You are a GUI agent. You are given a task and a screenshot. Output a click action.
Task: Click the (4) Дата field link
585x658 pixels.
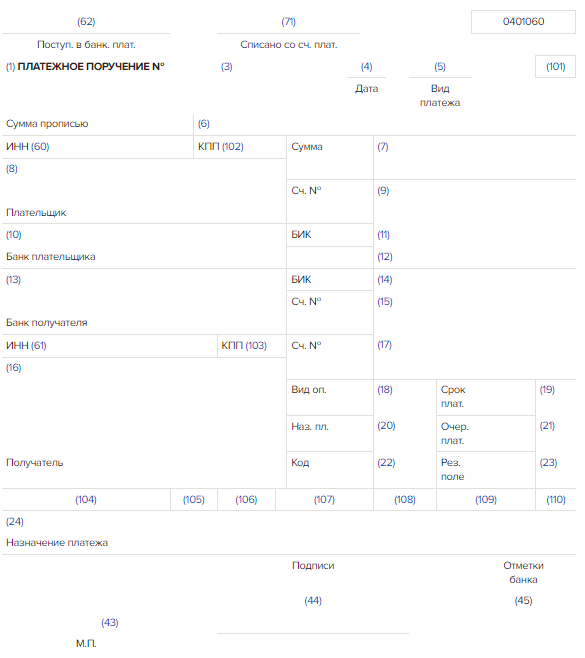click(366, 66)
